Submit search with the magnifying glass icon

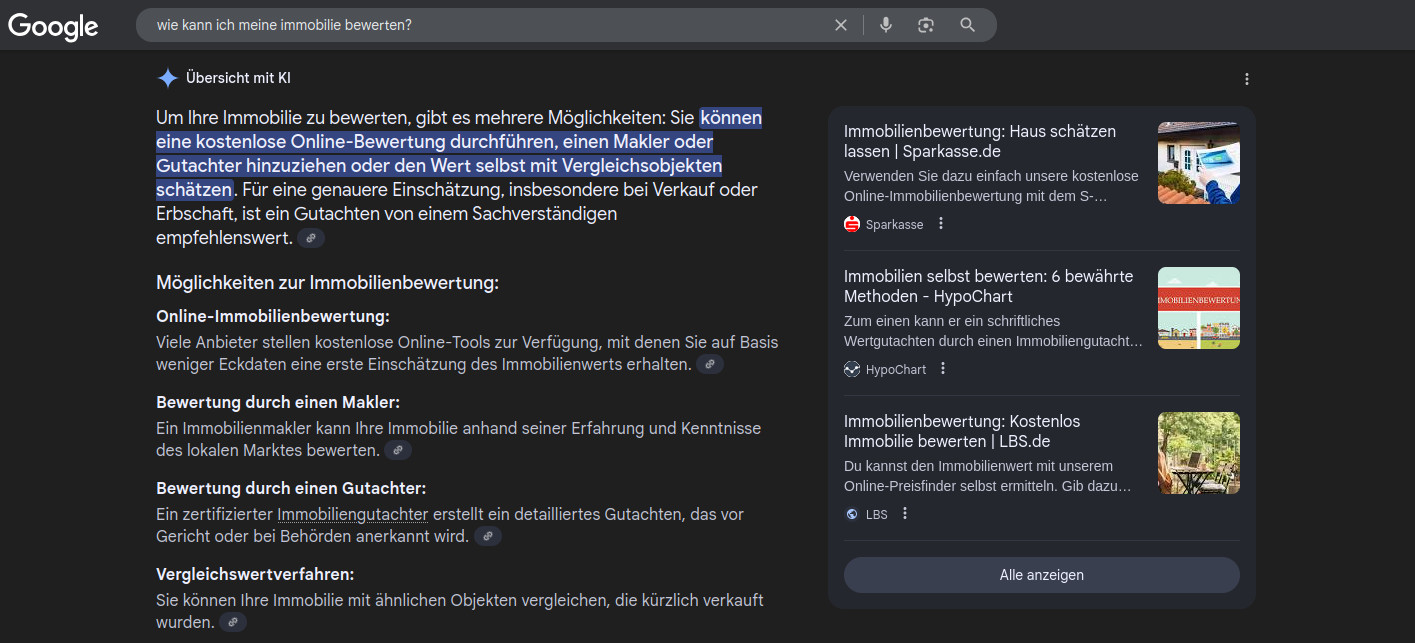967,25
